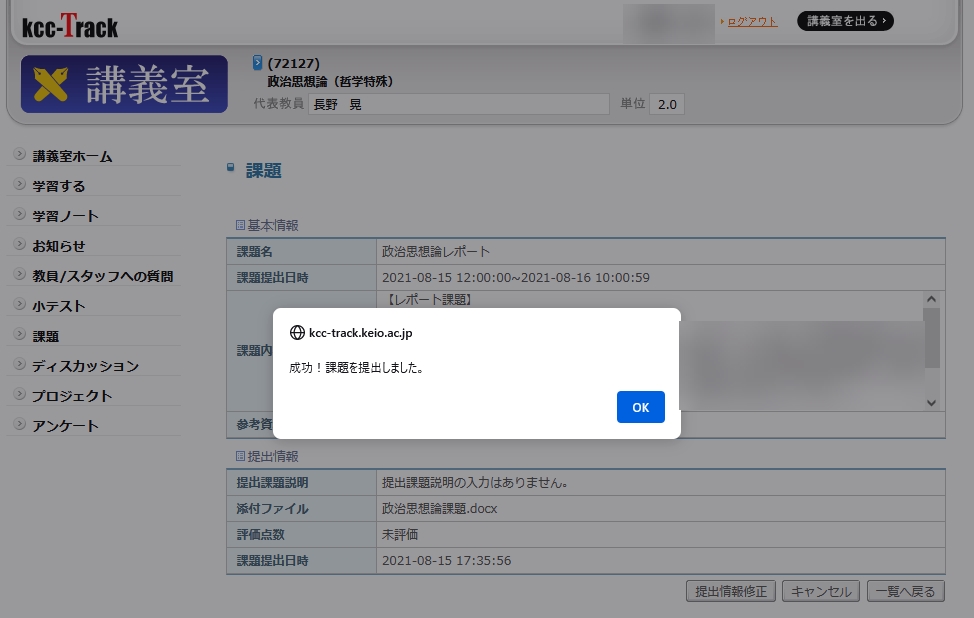Screen dimensions: 974x618
Task: Click the 講義室を出る button
Action: 845,21
